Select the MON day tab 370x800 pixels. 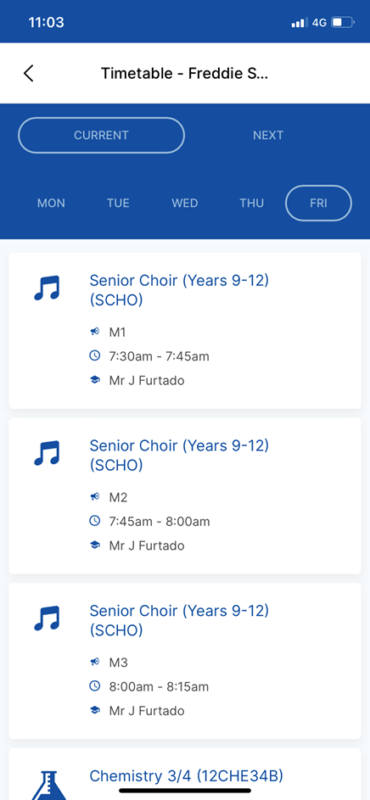point(51,203)
